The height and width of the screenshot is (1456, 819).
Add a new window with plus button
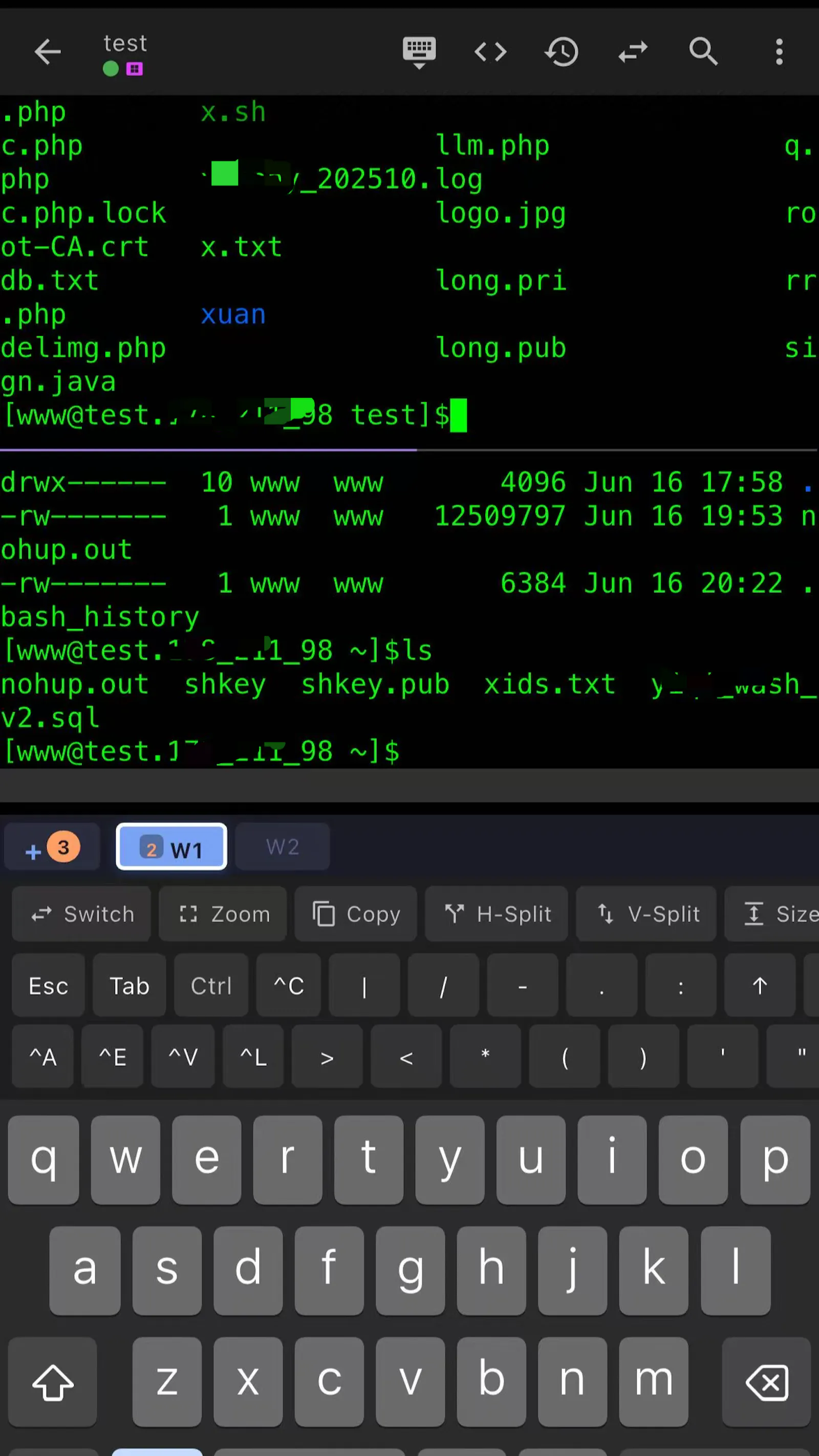(x=52, y=847)
